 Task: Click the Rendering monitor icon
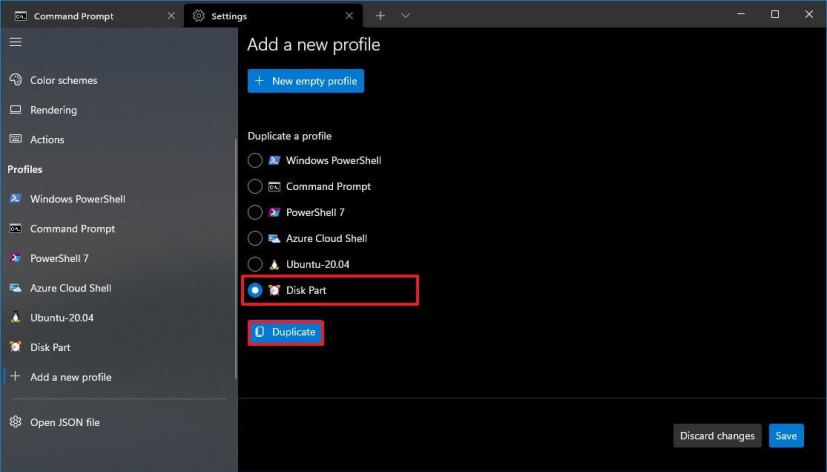coord(16,109)
